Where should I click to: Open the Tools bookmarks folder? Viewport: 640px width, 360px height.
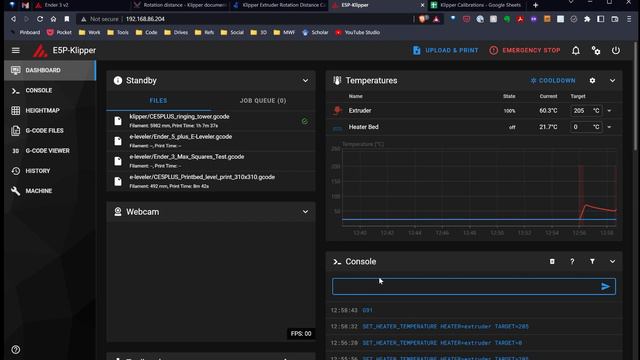click(118, 32)
